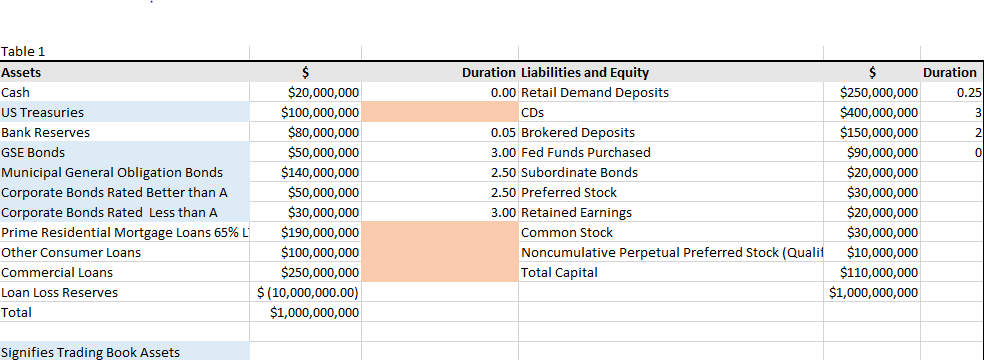Select the 'Preferred Stock' label cell

pos(670,193)
